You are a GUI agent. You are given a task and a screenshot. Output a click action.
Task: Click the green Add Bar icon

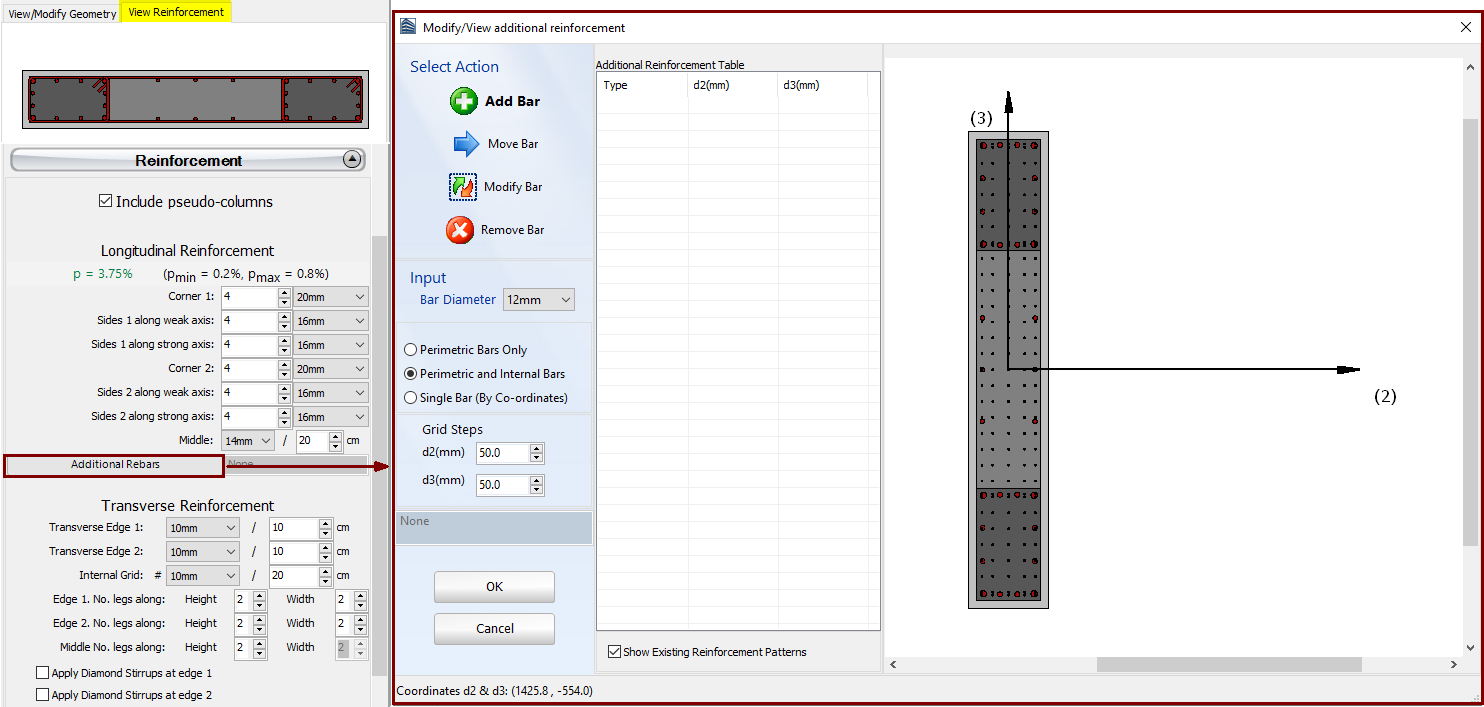pyautogui.click(x=464, y=101)
